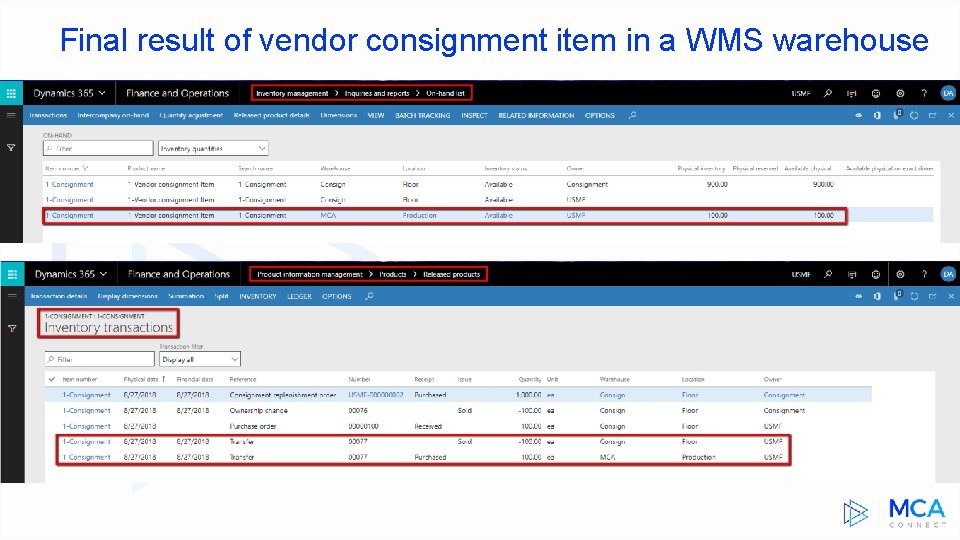
Task: Open help question mark in On-hand top bar
Action: coord(924,93)
